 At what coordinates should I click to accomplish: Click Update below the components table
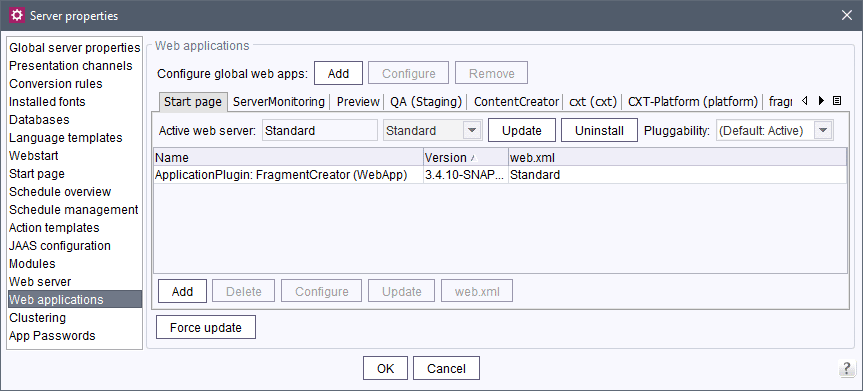401,291
